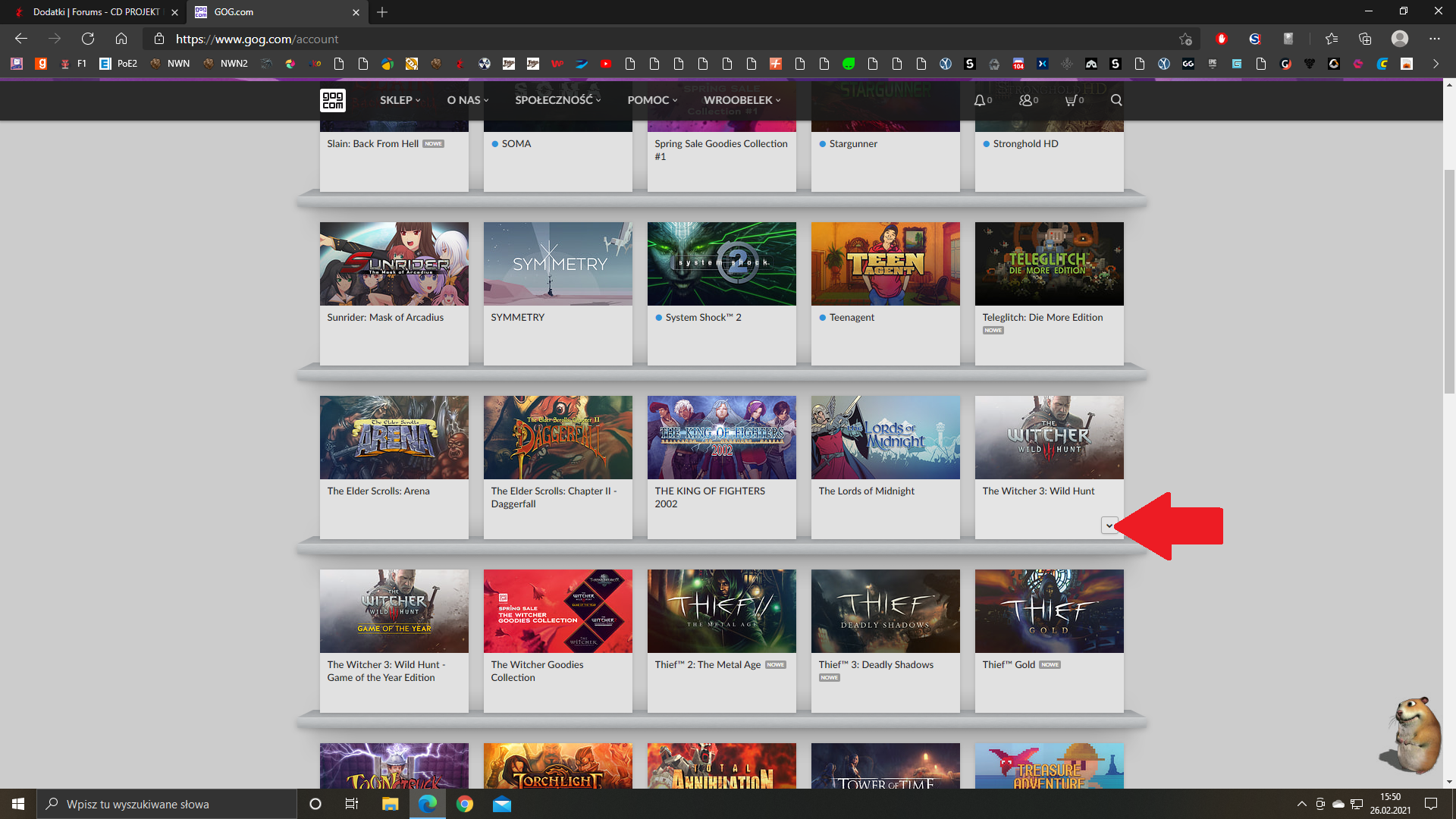Open Slain: Back From Hell title
This screenshot has width=1456, height=819.
372,143
